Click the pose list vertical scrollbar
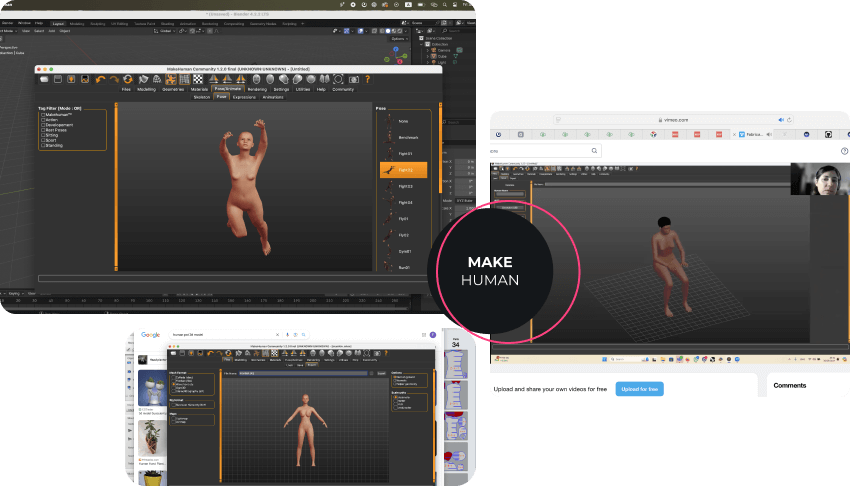The image size is (850, 486). click(x=440, y=149)
